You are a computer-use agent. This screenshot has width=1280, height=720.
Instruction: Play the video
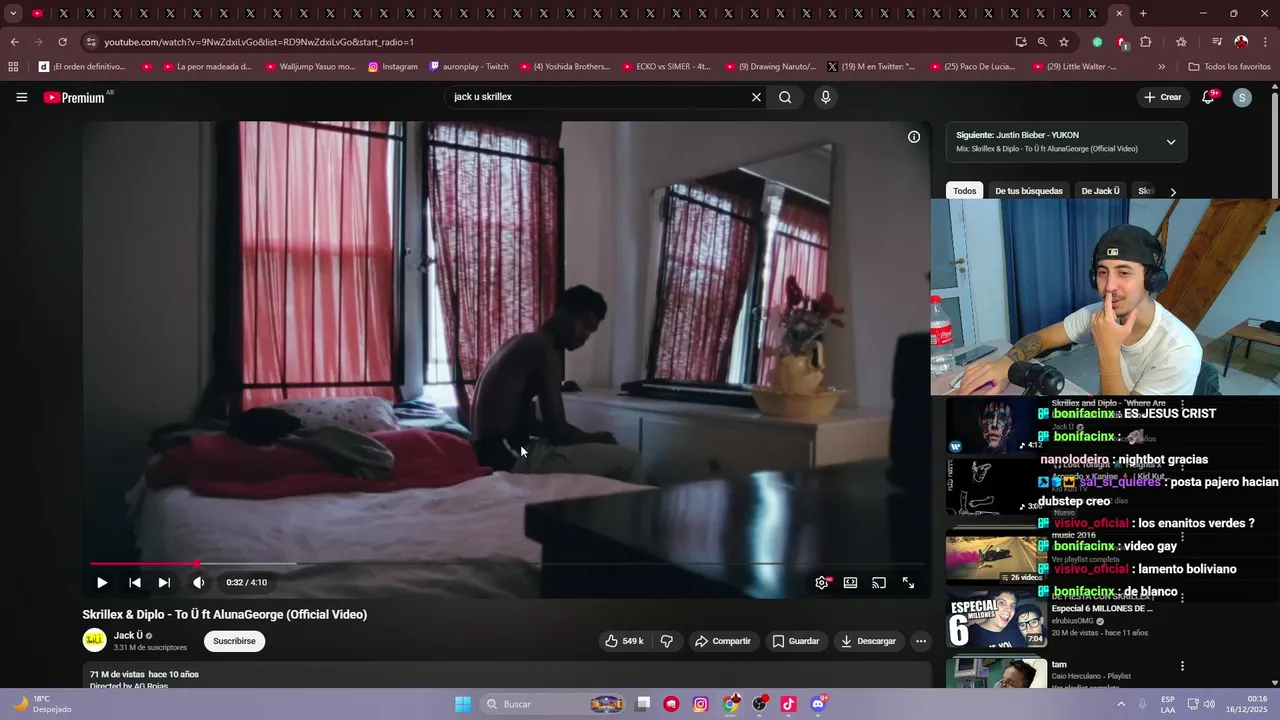coord(102,582)
